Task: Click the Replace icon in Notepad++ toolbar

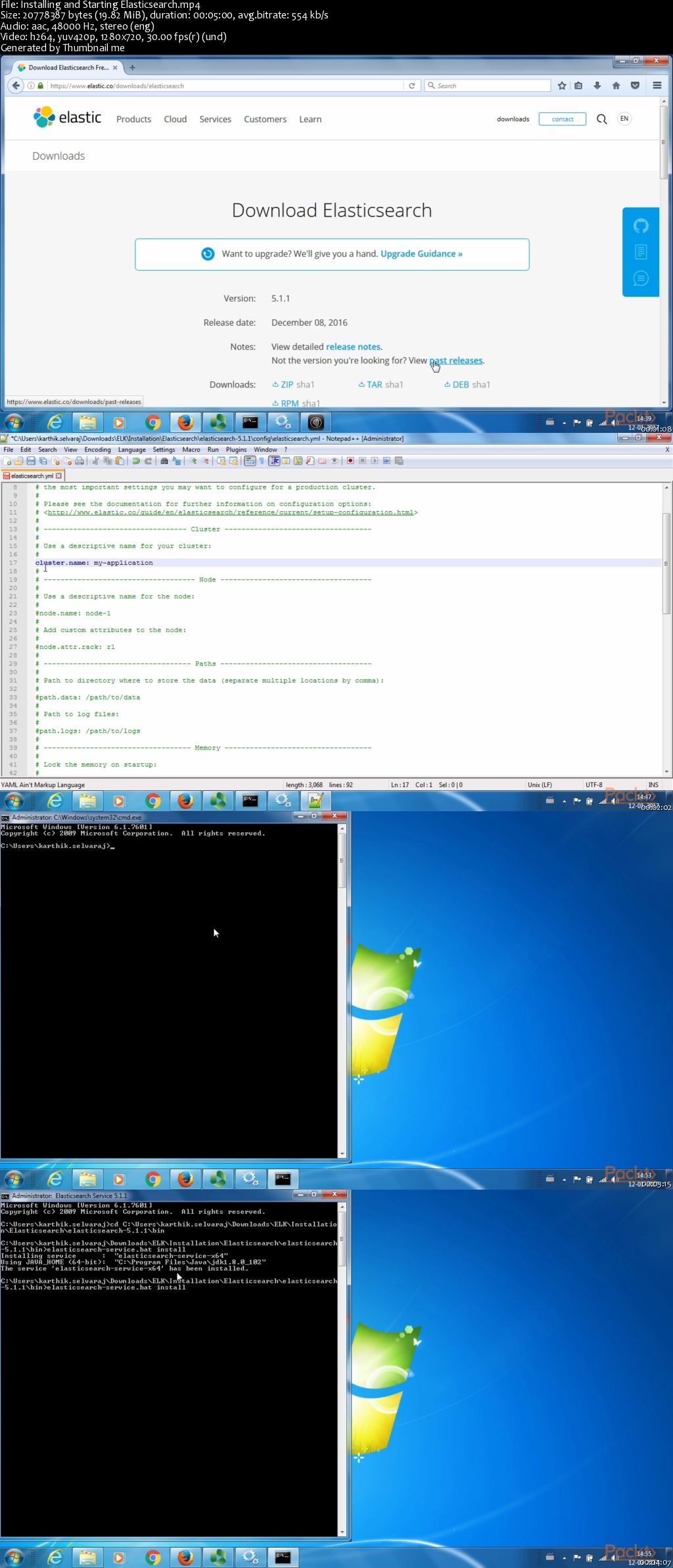Action: 177,460
